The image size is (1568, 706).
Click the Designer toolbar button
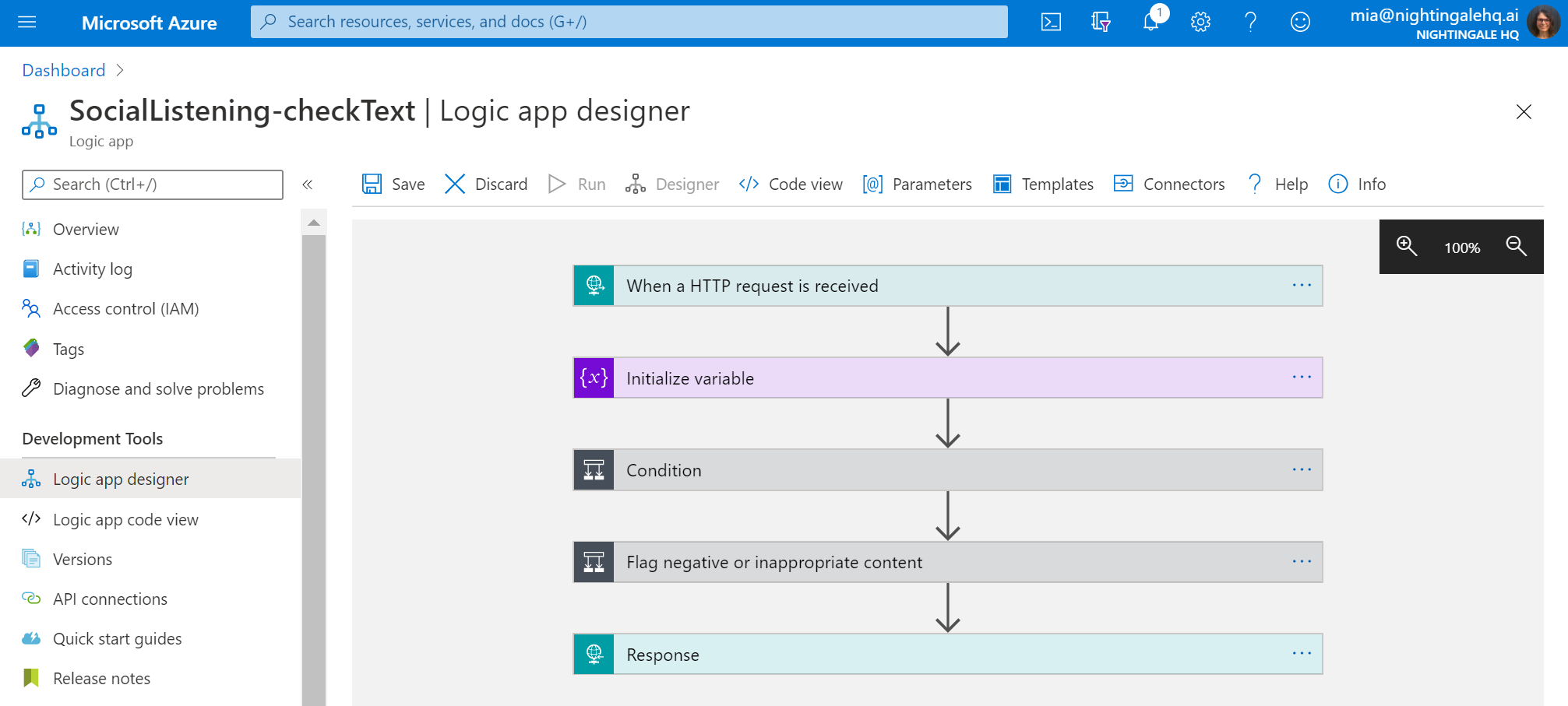[x=672, y=184]
